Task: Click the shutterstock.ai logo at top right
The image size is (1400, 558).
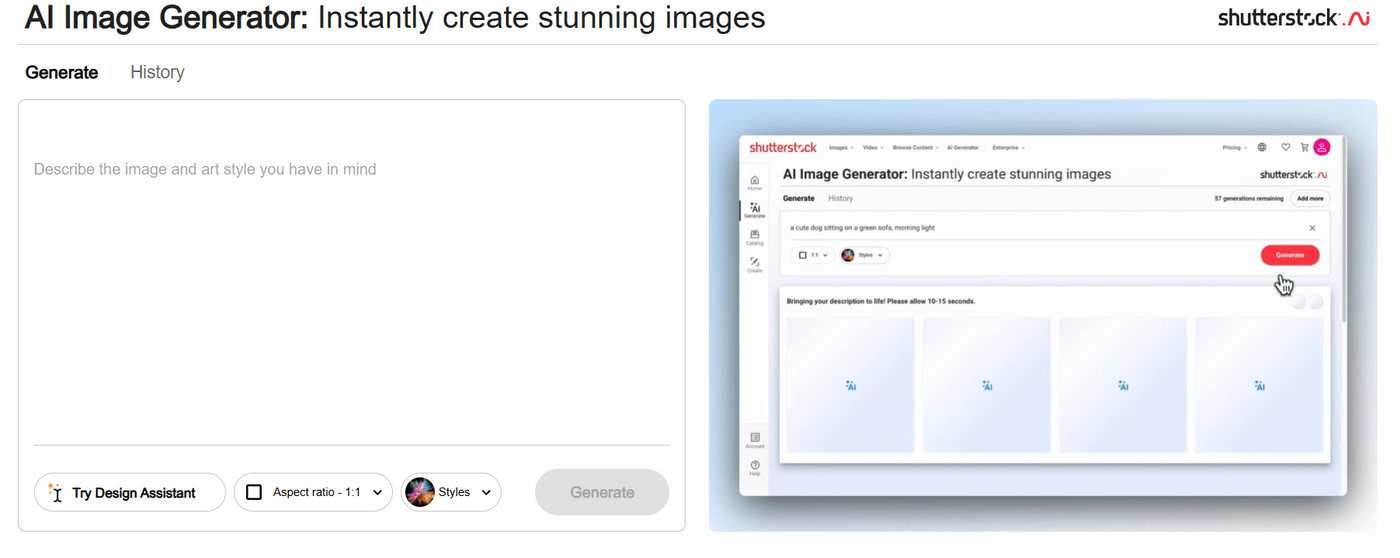Action: (x=1293, y=18)
